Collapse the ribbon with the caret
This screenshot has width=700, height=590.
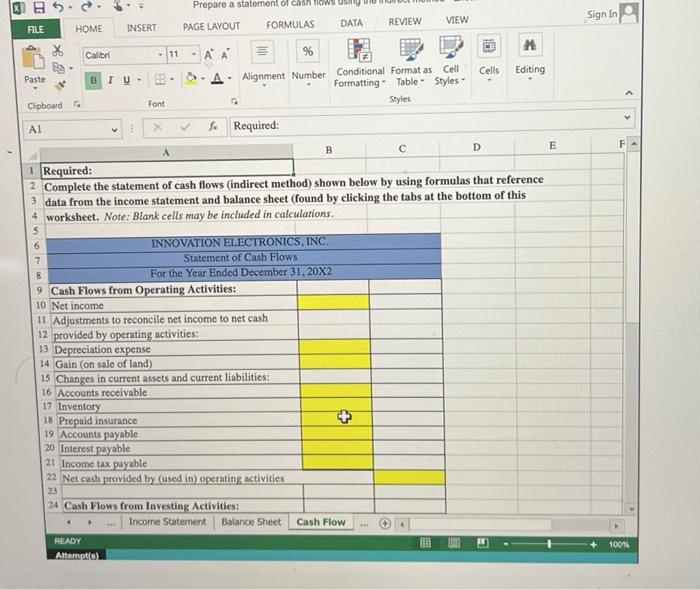[x=629, y=93]
